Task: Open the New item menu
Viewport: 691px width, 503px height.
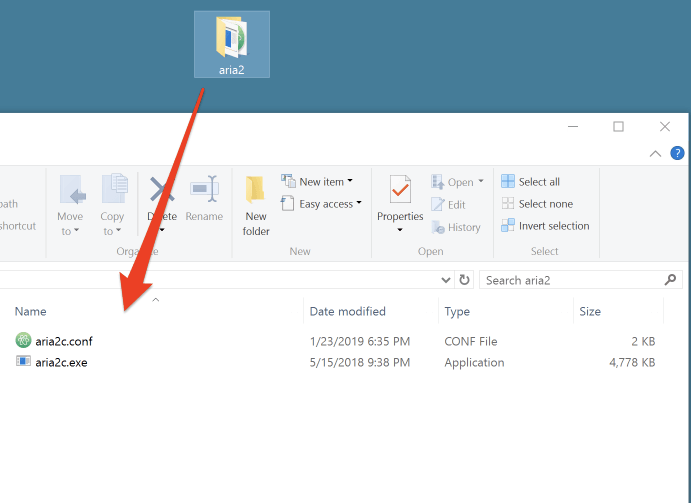Action: pyautogui.click(x=317, y=182)
